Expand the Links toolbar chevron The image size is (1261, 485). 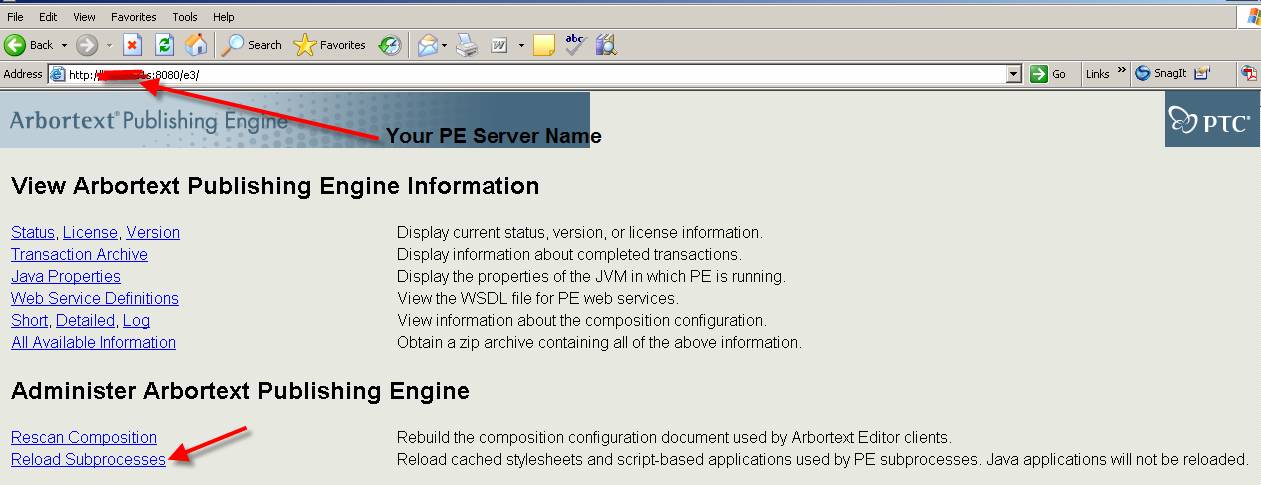(x=1121, y=72)
